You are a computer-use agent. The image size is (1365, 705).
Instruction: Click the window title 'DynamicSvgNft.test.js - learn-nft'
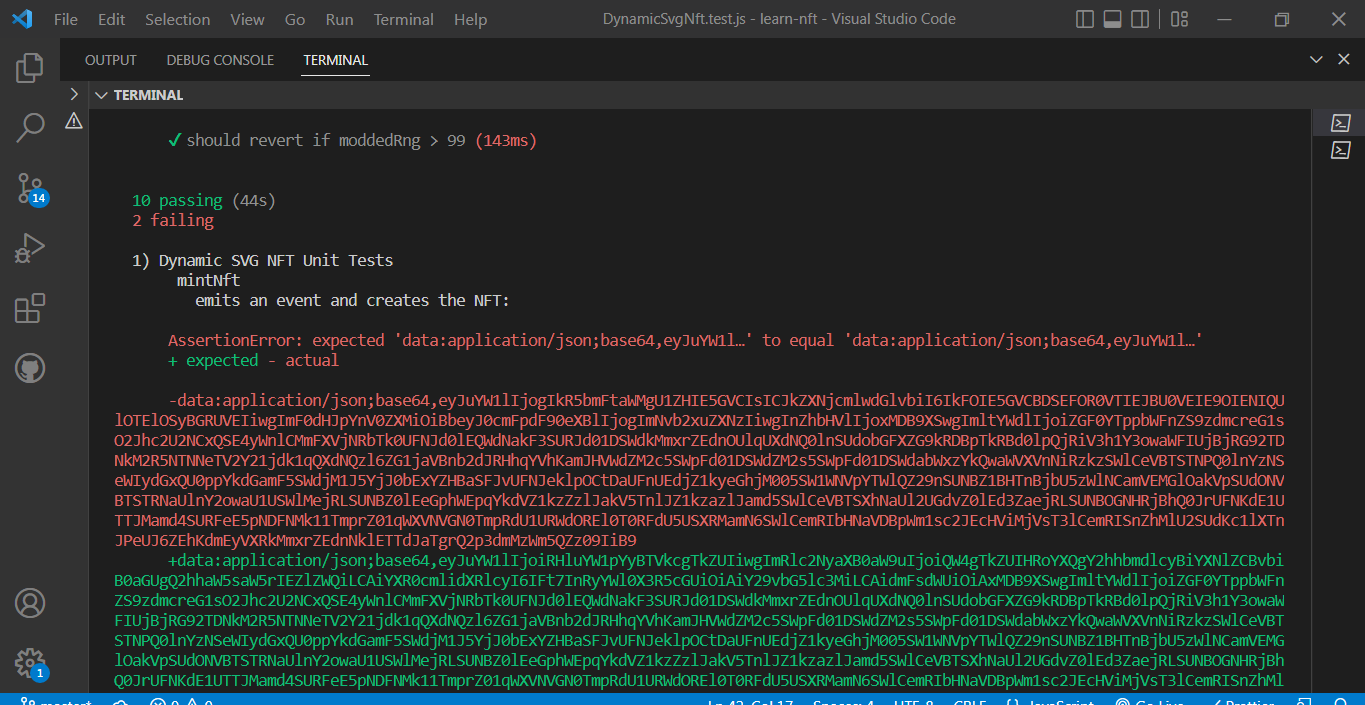[x=779, y=19]
